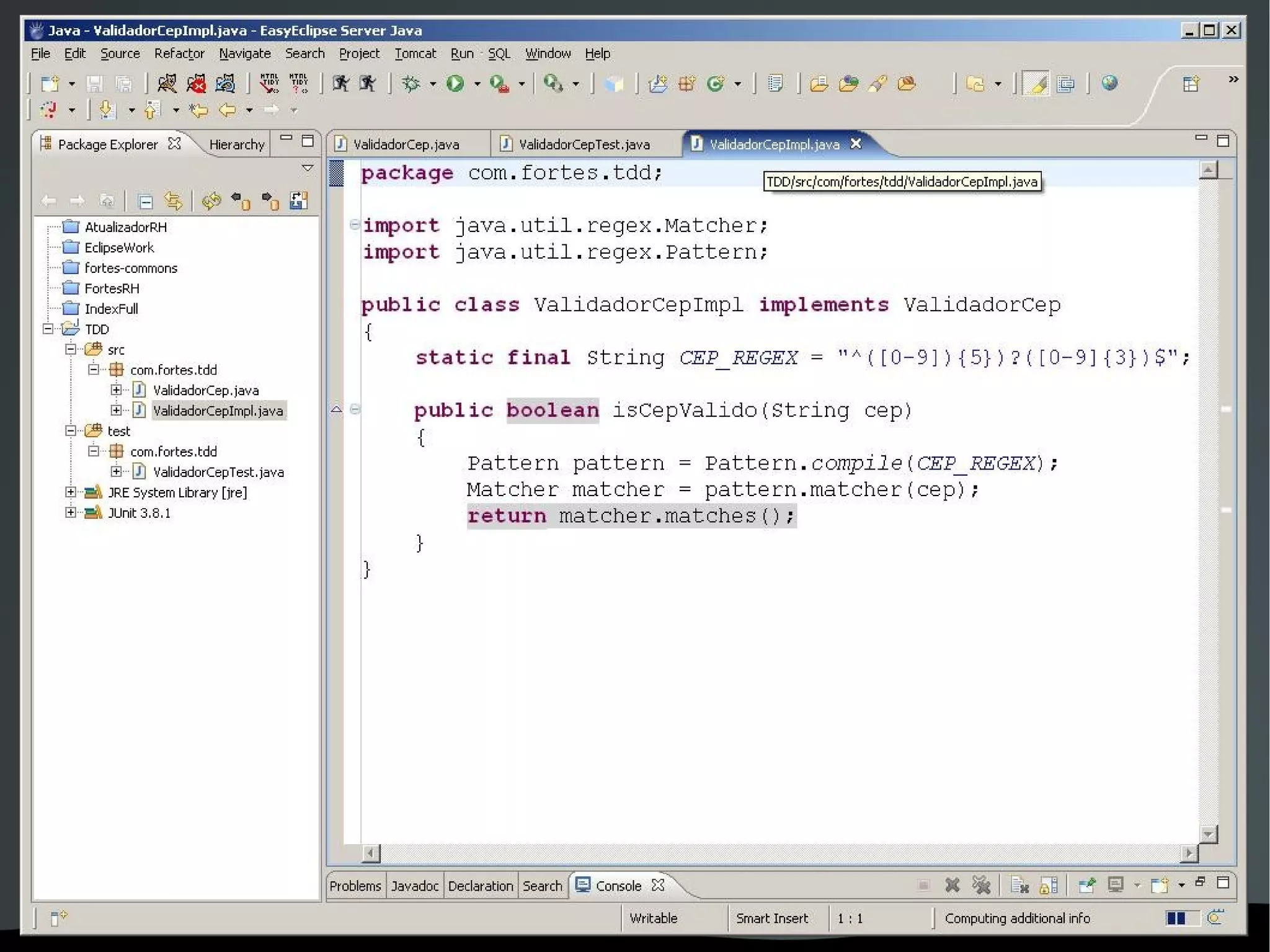Screen dimensions: 1270x952
Task: Click the HTML Tidy check icon with question mark
Action: click(x=299, y=84)
